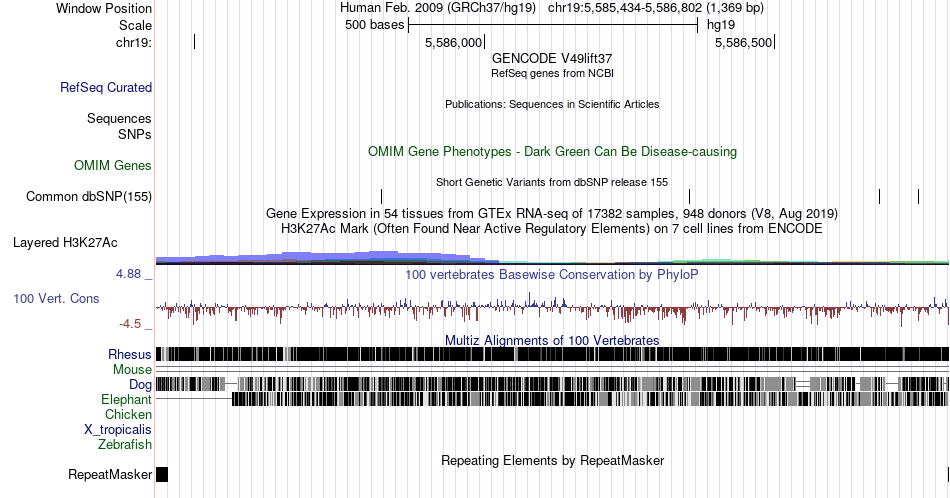Click the Rhesus alignment label

point(130,354)
